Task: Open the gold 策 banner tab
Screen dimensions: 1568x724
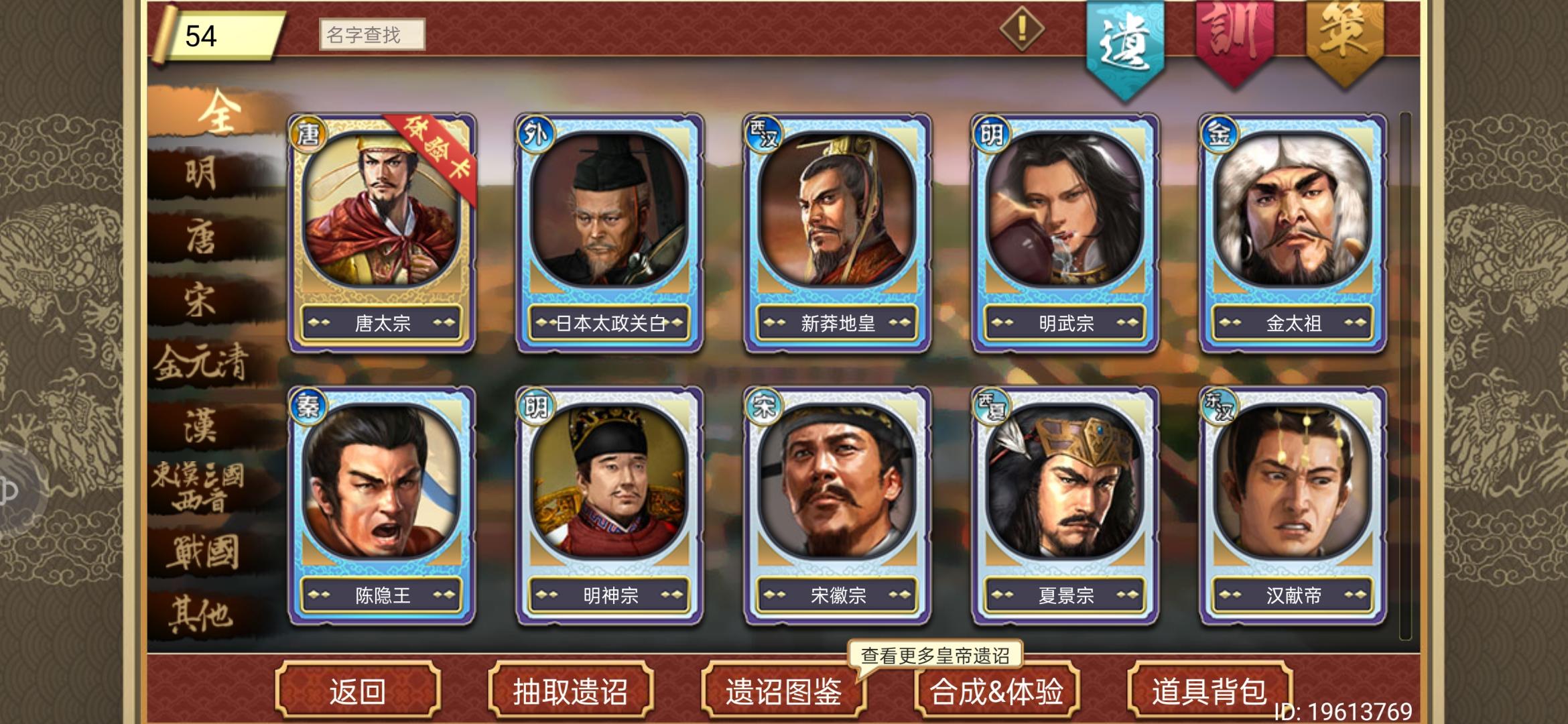Action: click(x=1346, y=42)
